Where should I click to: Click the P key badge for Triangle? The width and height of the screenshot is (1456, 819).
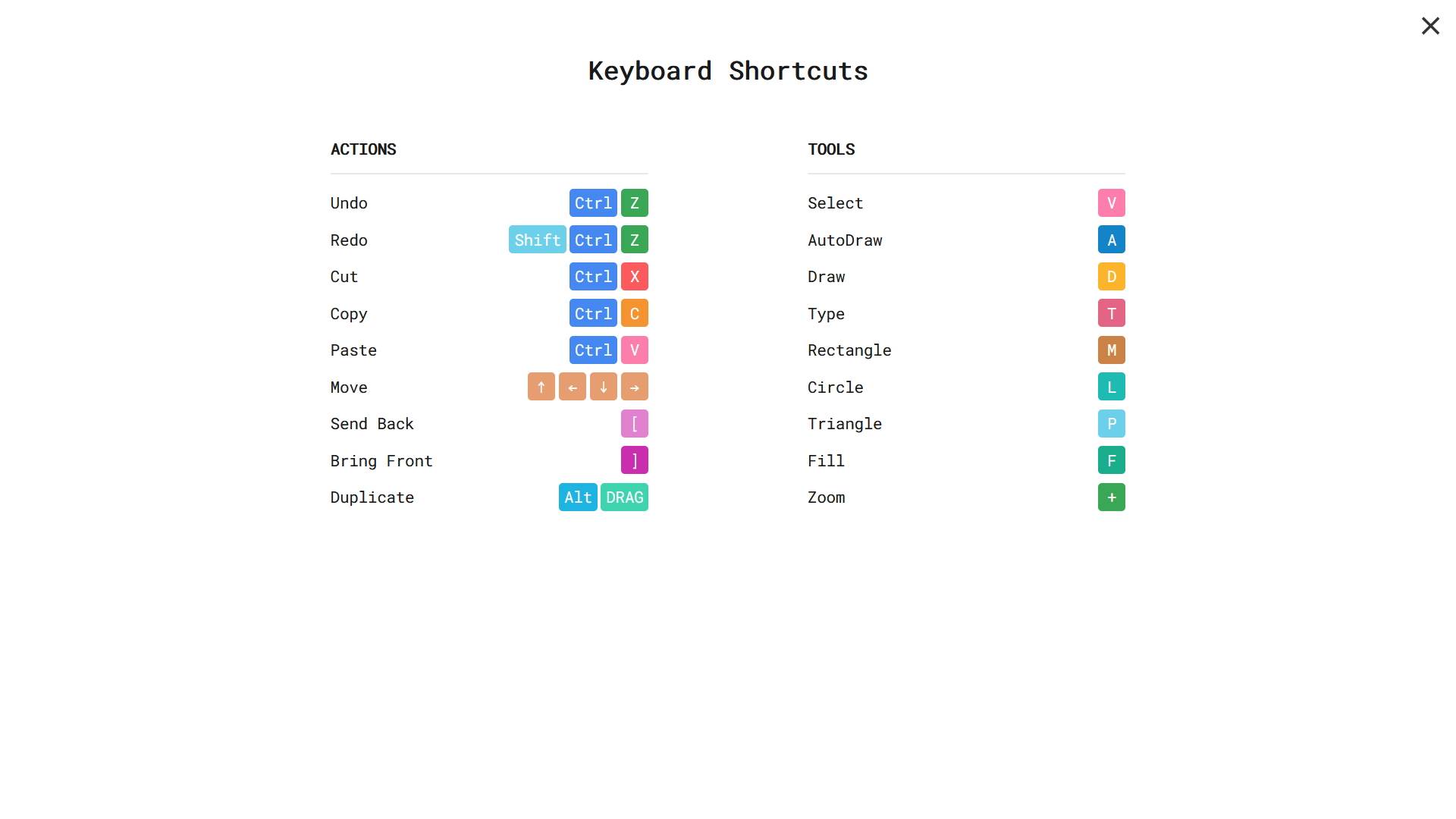(x=1112, y=424)
